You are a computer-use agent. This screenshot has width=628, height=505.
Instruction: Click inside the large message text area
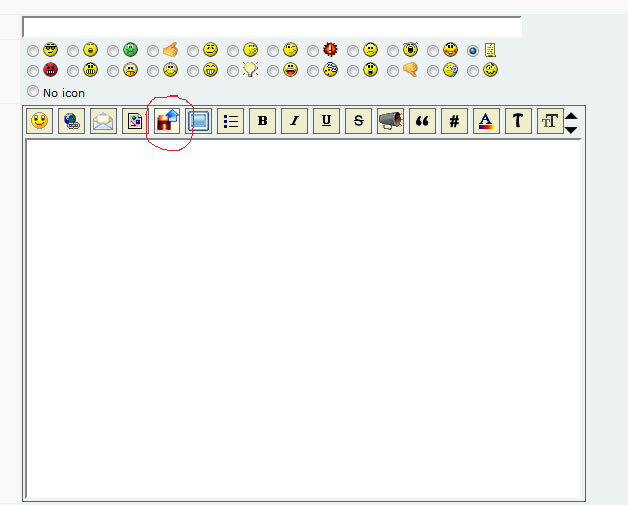[x=304, y=319]
